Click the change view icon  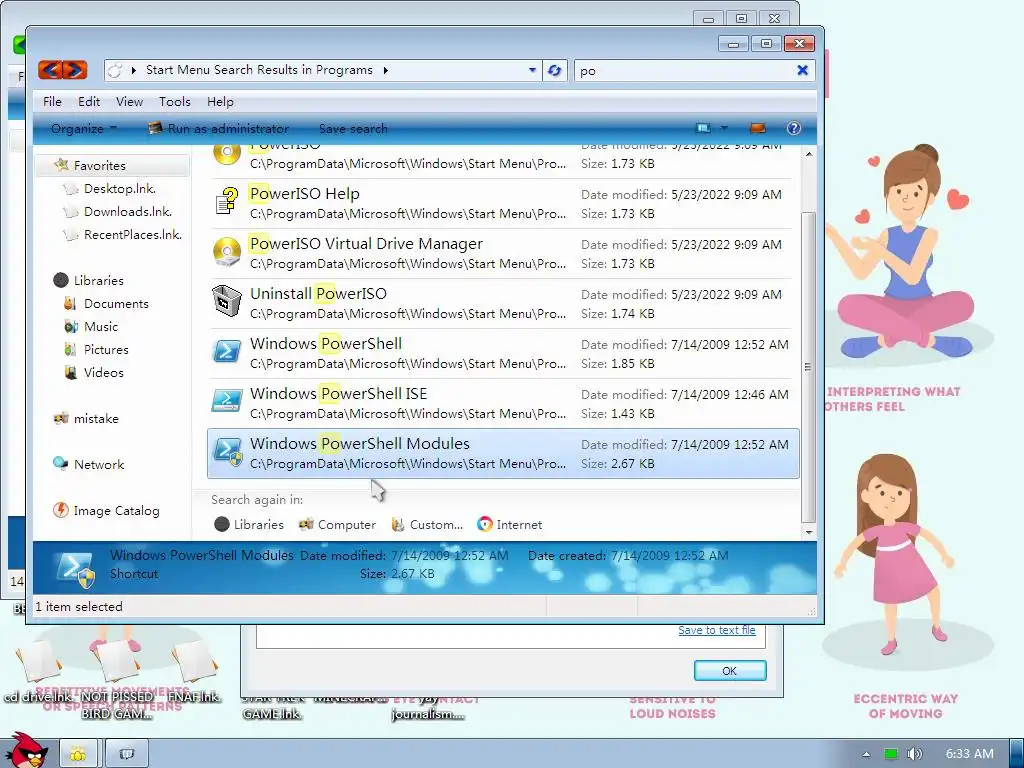pyautogui.click(x=703, y=128)
